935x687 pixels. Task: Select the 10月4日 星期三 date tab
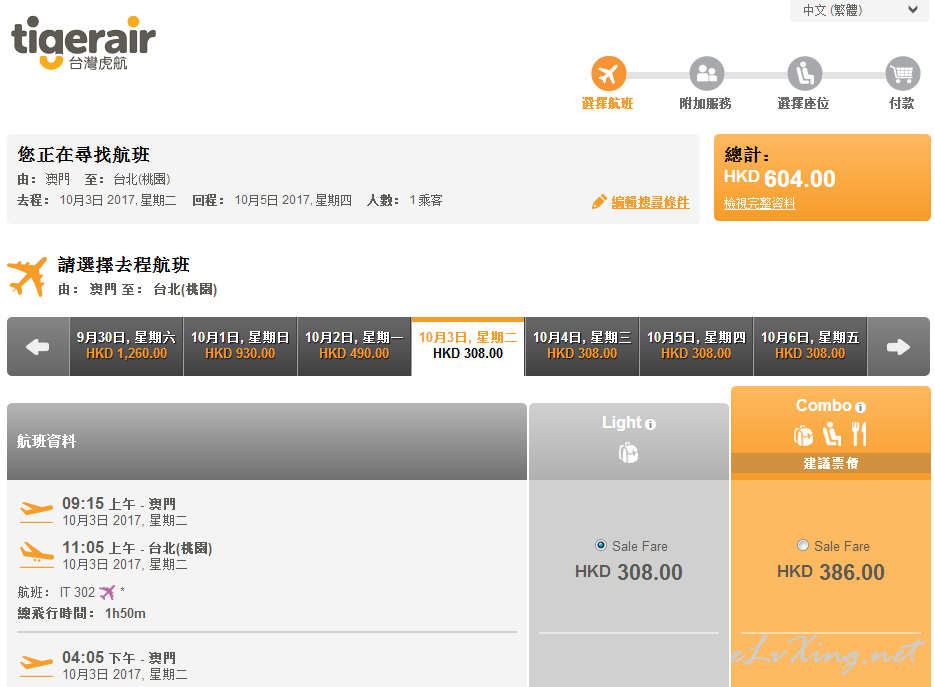tap(582, 346)
